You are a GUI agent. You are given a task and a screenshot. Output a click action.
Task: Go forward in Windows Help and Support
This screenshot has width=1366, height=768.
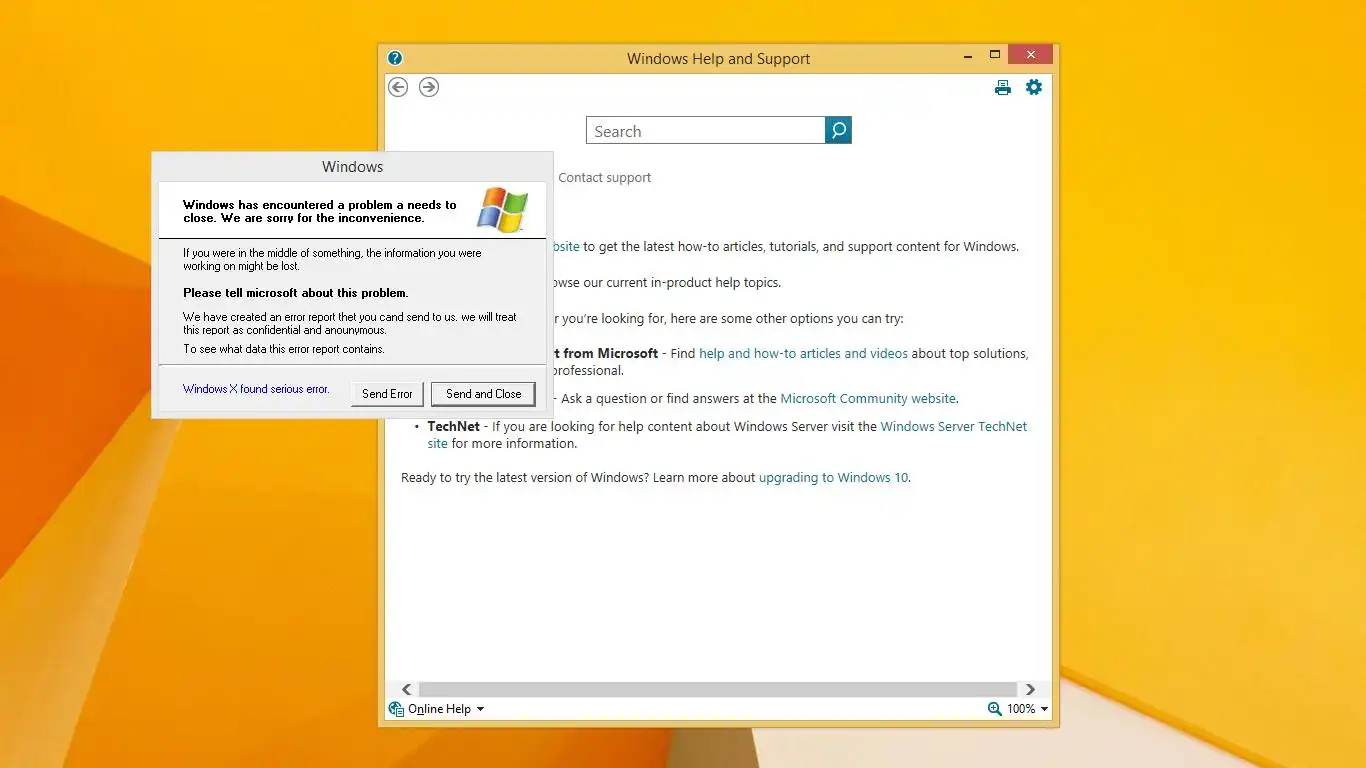point(429,87)
